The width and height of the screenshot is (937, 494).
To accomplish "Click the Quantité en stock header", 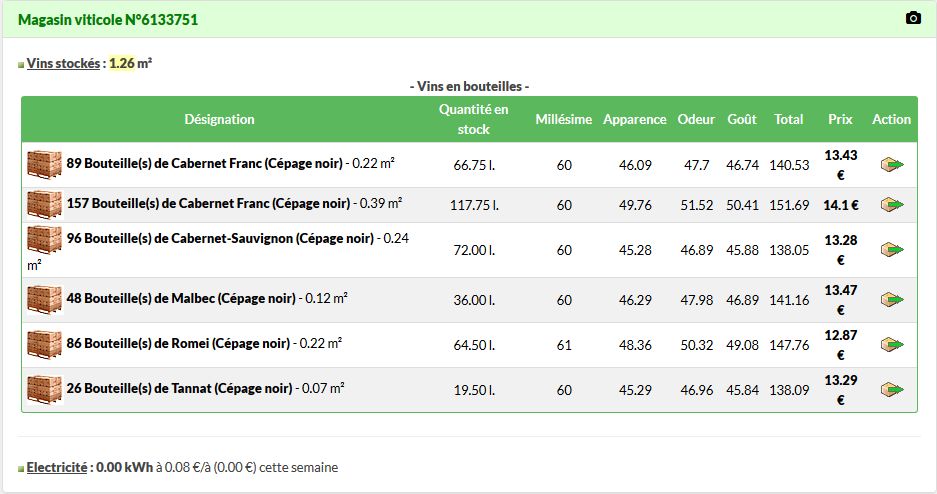I will (x=473, y=119).
